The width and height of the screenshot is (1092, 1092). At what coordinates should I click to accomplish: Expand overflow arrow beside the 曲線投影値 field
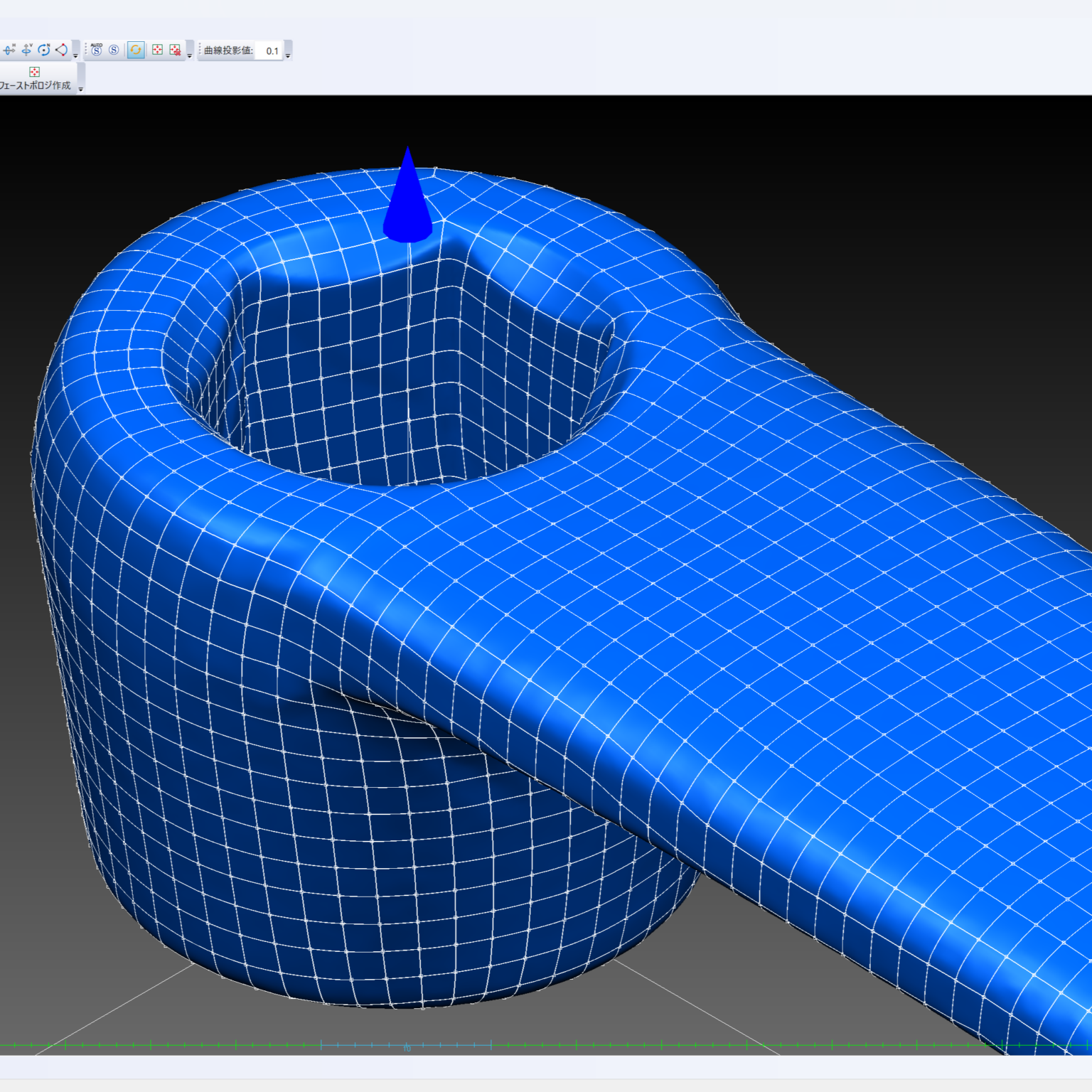pyautogui.click(x=288, y=55)
